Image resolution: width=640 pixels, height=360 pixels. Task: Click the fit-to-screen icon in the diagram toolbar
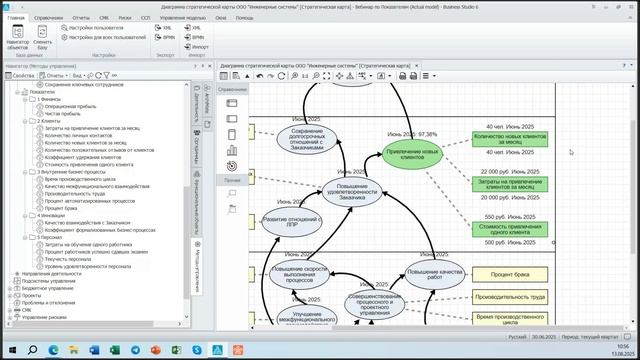point(327,76)
